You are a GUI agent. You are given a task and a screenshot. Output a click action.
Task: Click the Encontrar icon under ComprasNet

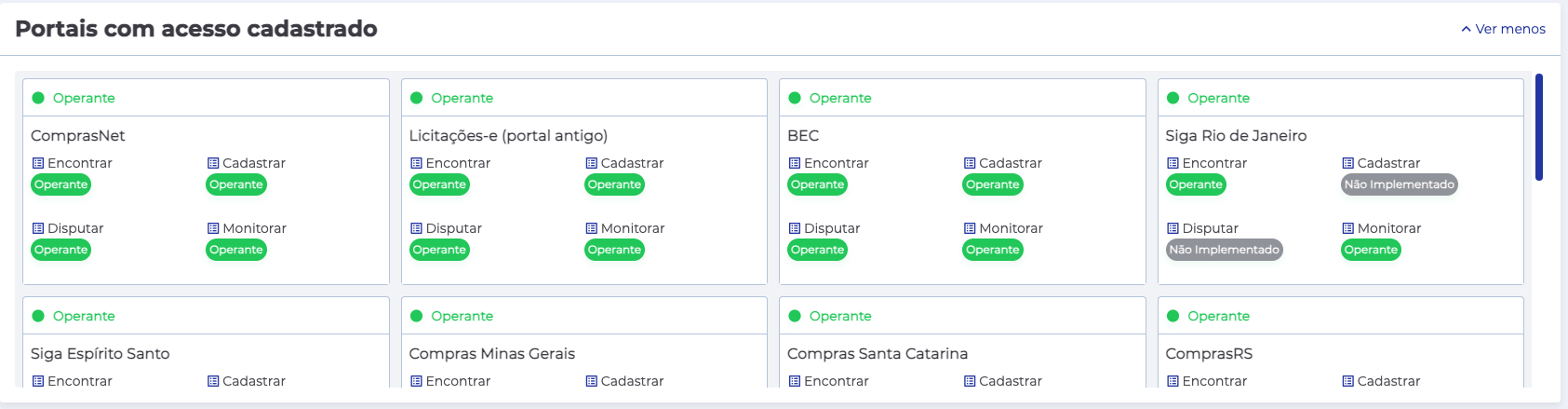[x=38, y=163]
